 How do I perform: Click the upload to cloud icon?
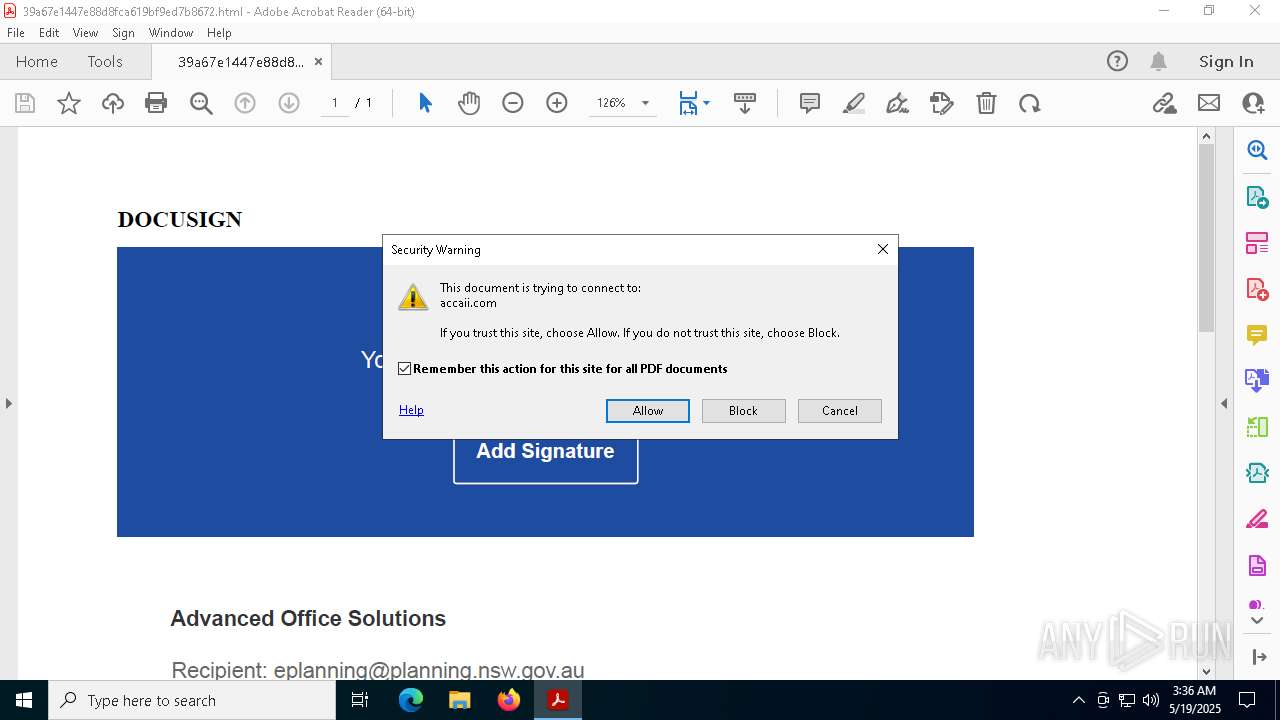tap(113, 103)
